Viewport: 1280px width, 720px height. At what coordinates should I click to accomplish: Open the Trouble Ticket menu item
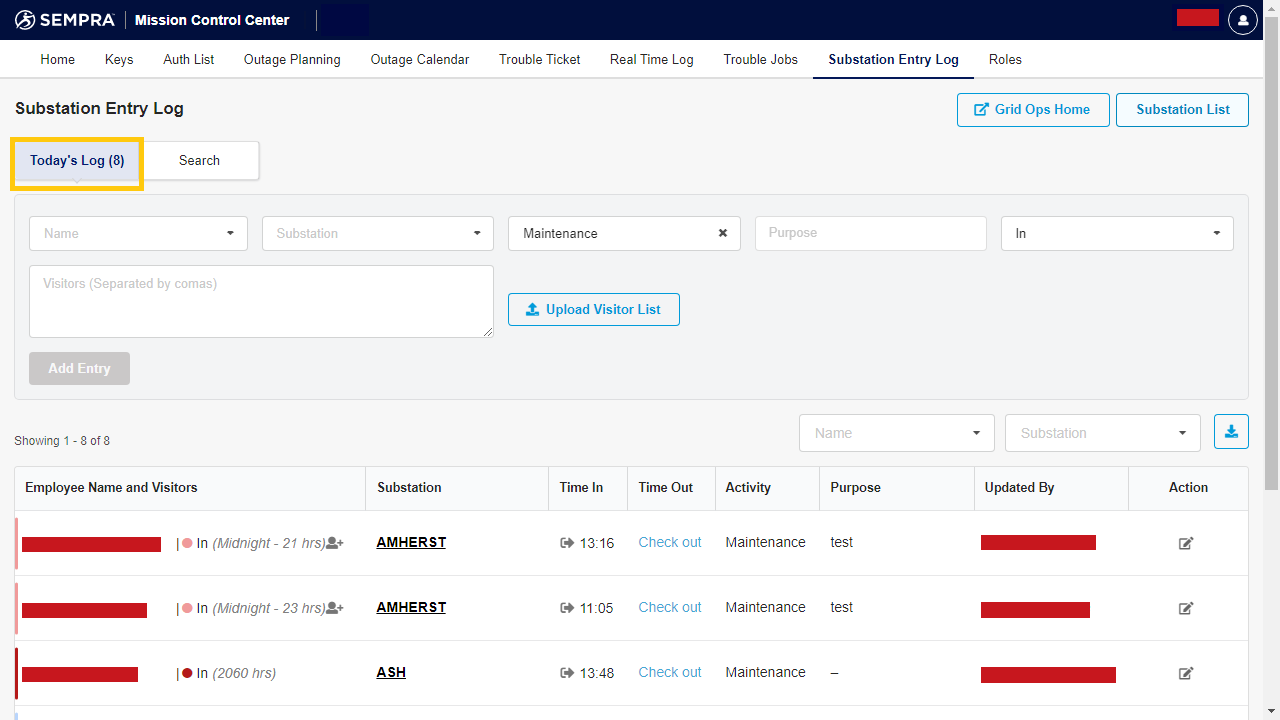(x=539, y=59)
